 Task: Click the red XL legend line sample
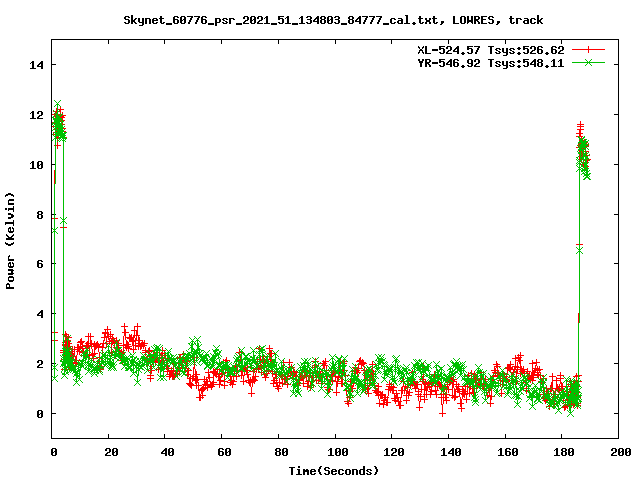588,50
